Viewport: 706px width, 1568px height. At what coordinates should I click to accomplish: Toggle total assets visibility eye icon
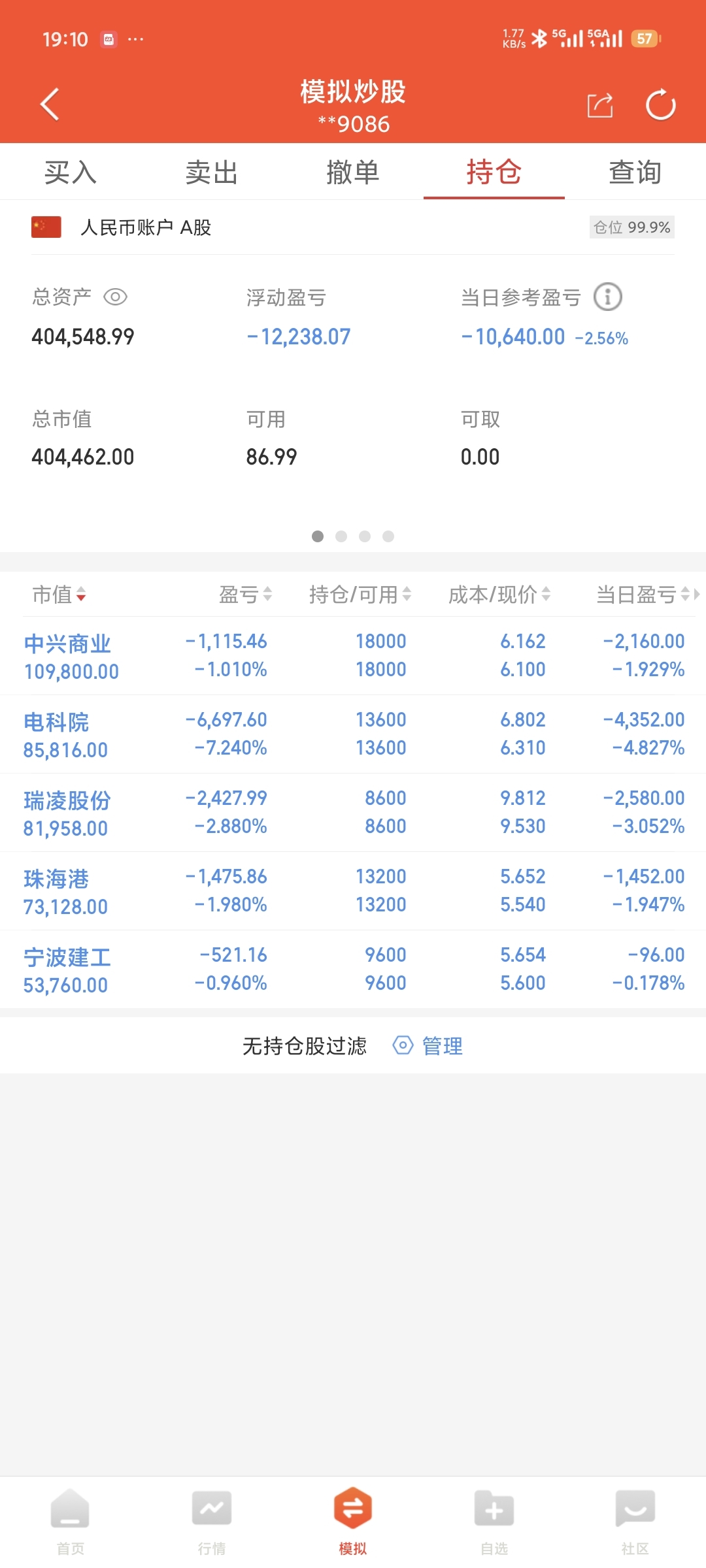(116, 297)
